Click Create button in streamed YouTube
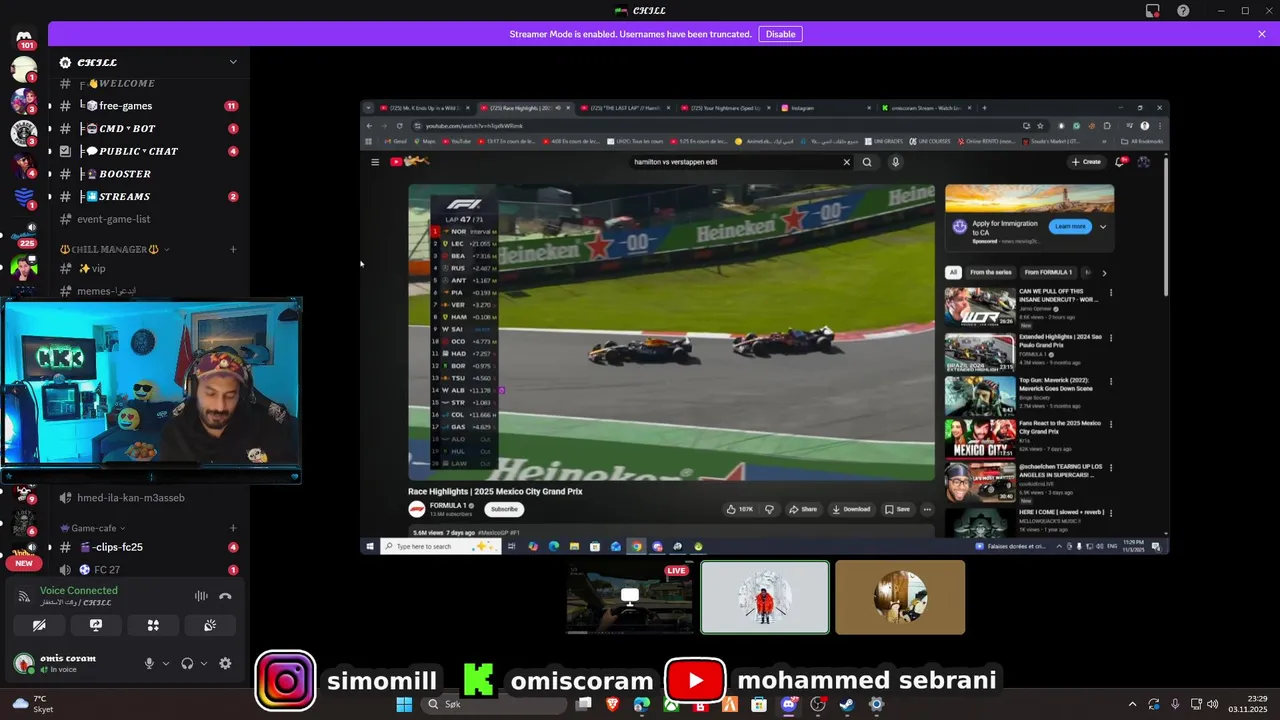The image size is (1280, 720). click(x=1085, y=162)
